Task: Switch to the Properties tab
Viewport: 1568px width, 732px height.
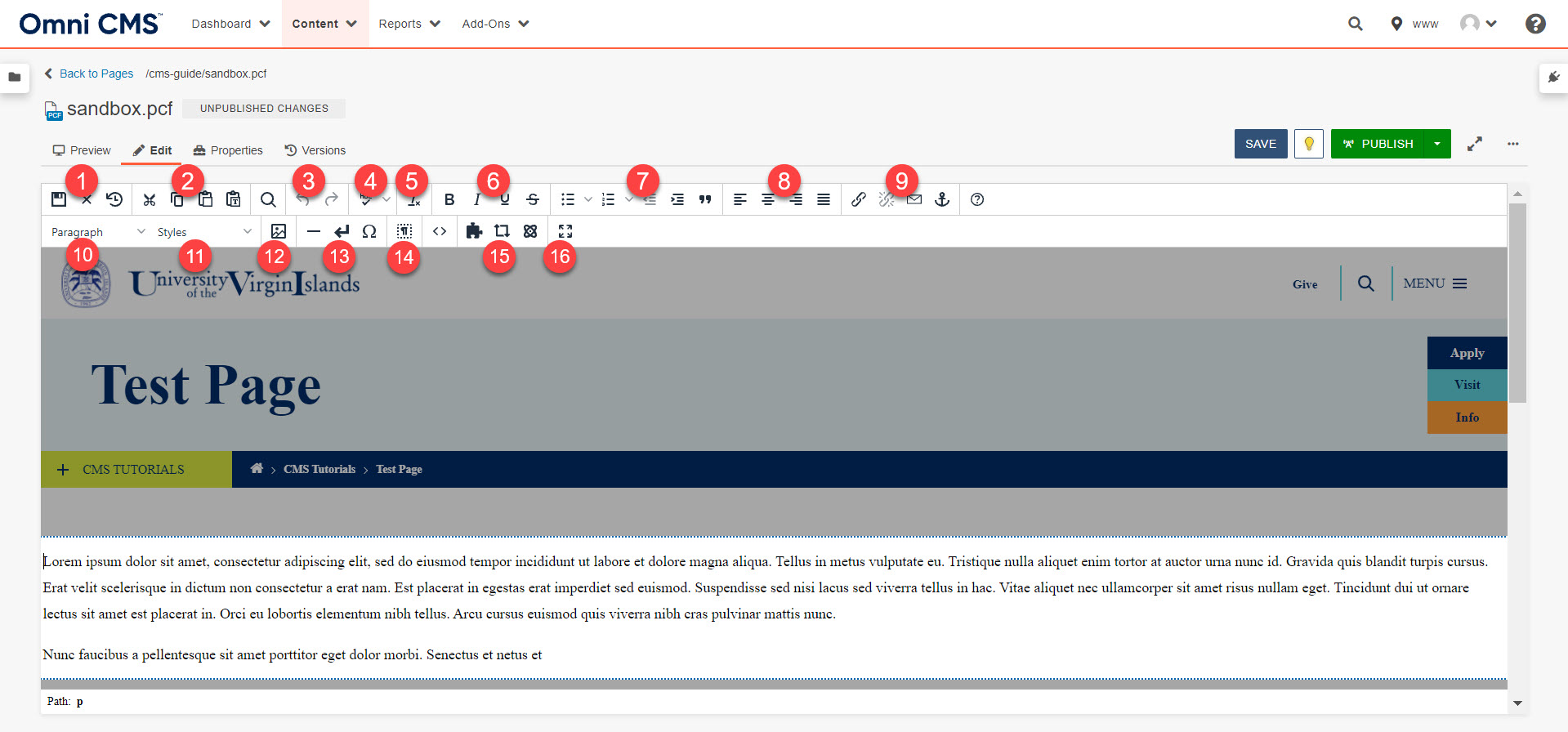Action: tap(228, 150)
